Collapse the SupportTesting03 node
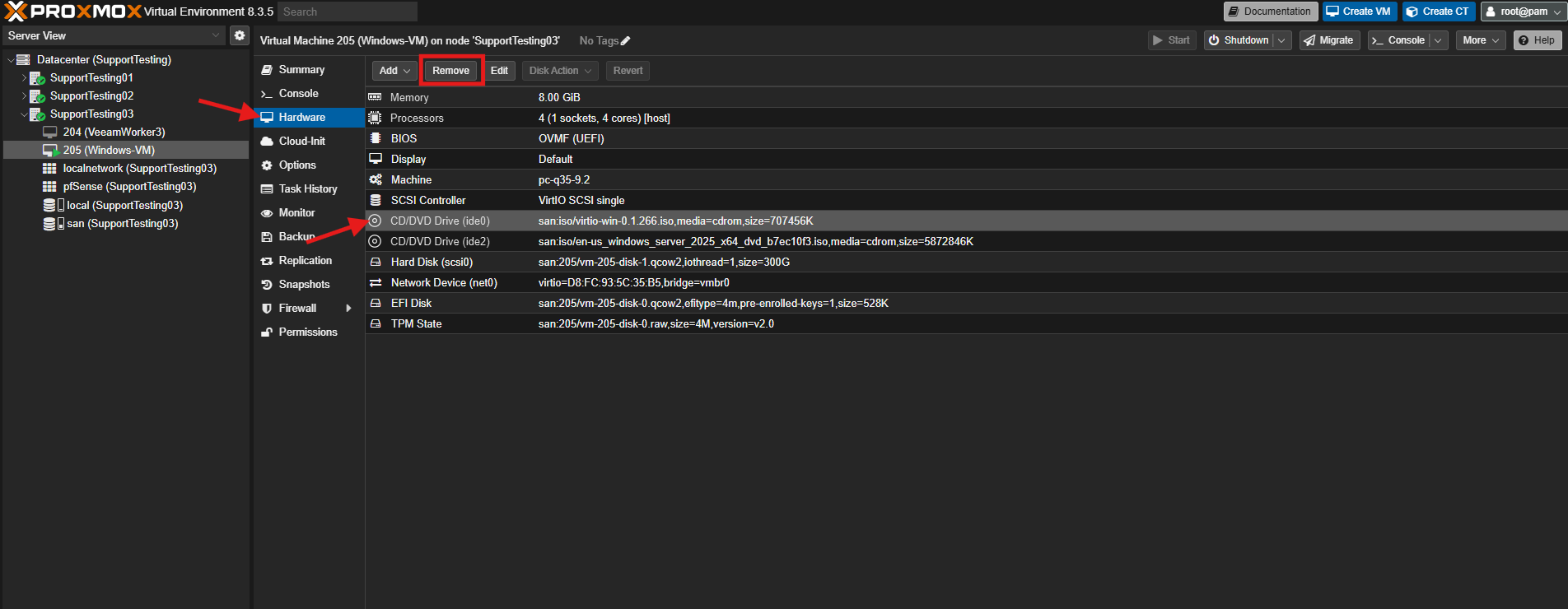The width and height of the screenshot is (1568, 609). pos(24,114)
